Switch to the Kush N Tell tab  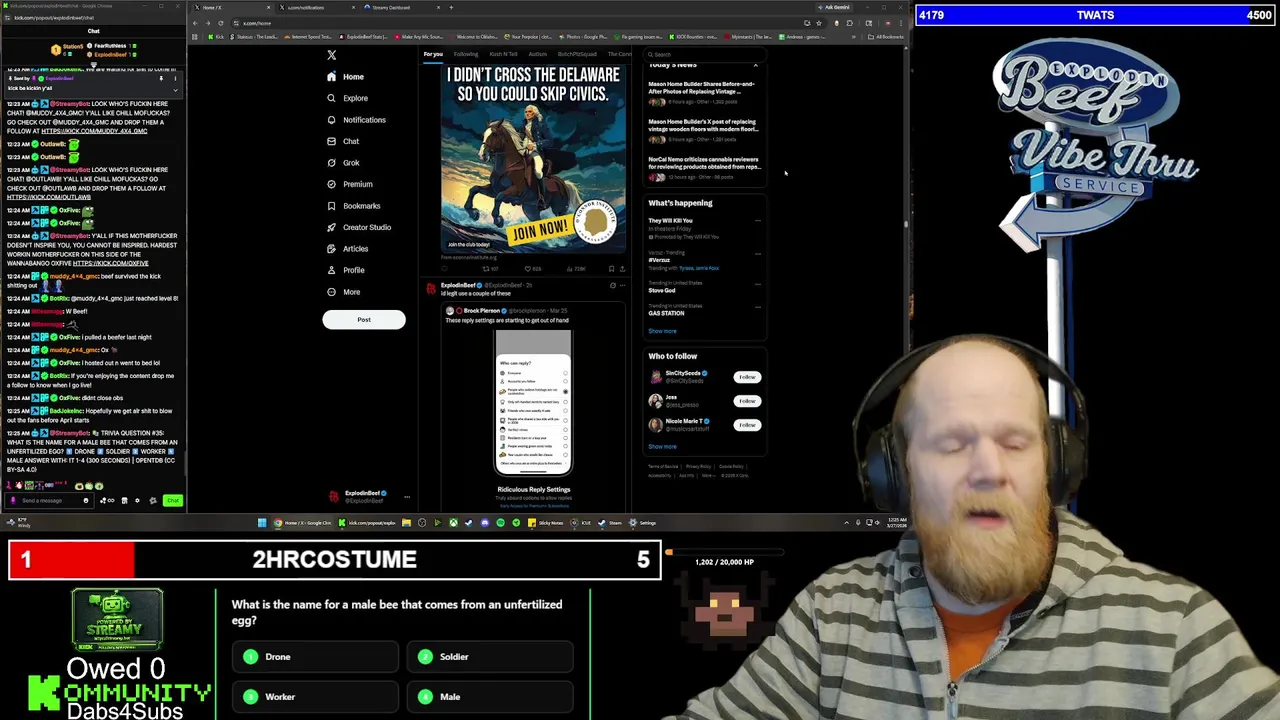click(x=503, y=54)
